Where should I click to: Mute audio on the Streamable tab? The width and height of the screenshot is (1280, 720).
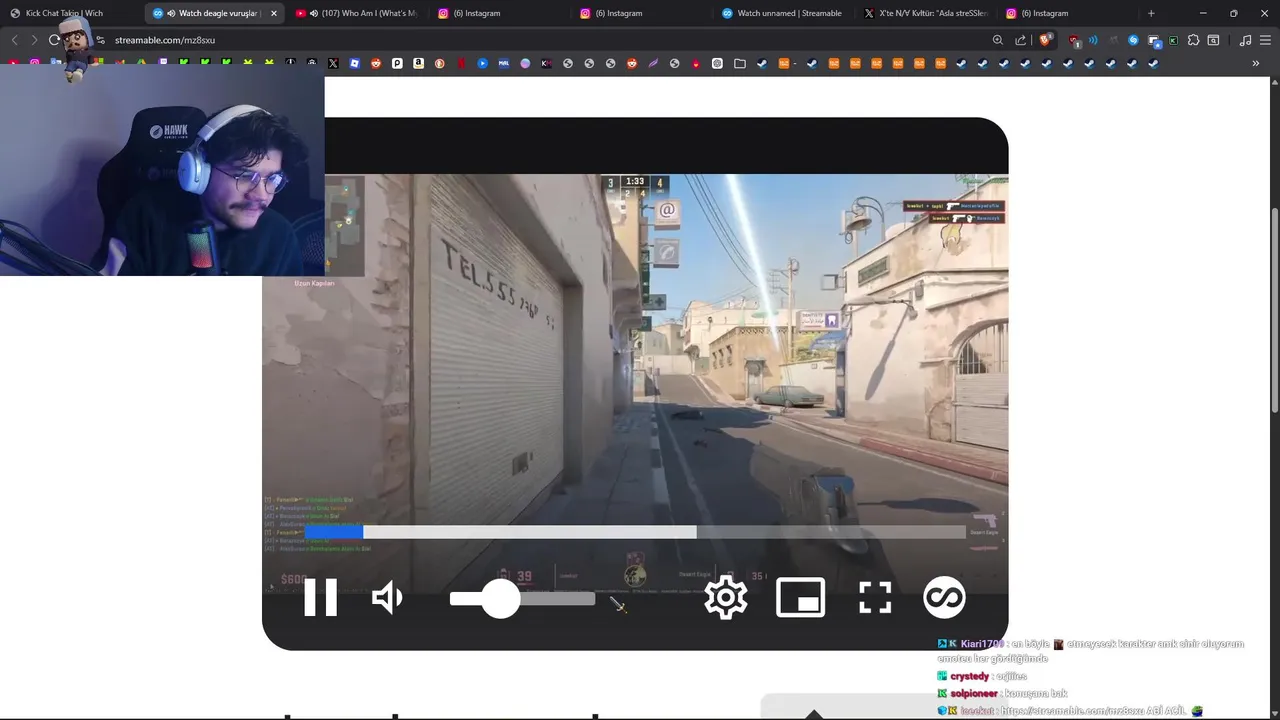(172, 13)
